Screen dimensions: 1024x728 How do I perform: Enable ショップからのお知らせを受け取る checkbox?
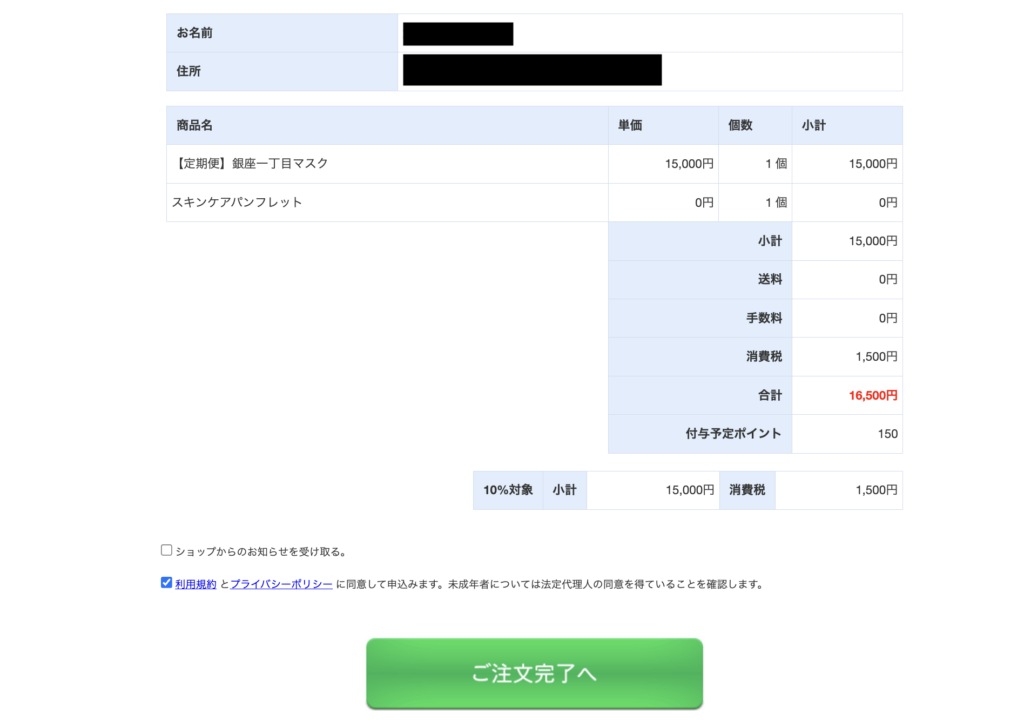167,550
